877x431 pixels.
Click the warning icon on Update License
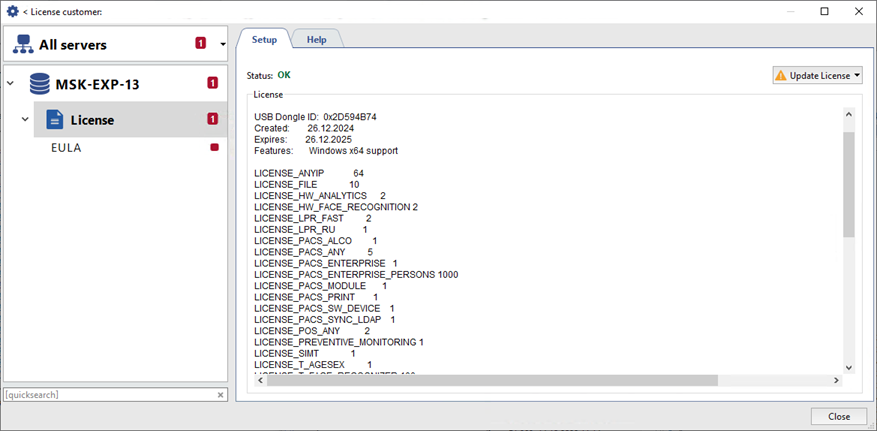[781, 76]
